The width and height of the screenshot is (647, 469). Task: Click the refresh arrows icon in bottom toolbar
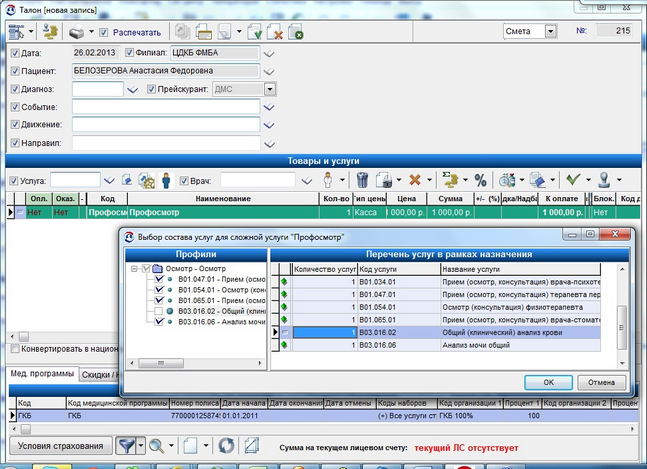226,446
